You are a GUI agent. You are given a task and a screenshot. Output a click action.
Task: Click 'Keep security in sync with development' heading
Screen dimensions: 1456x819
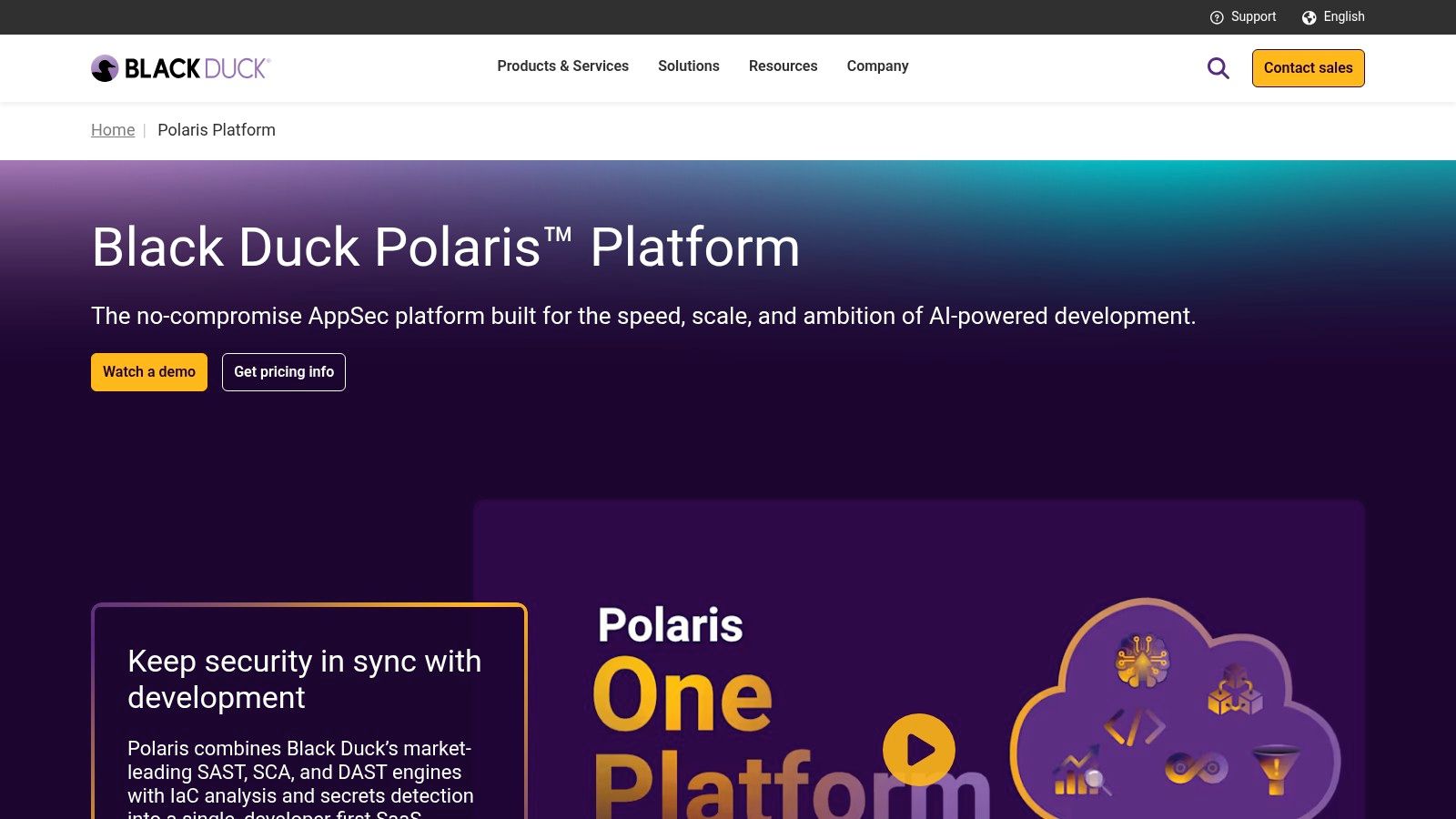(304, 679)
